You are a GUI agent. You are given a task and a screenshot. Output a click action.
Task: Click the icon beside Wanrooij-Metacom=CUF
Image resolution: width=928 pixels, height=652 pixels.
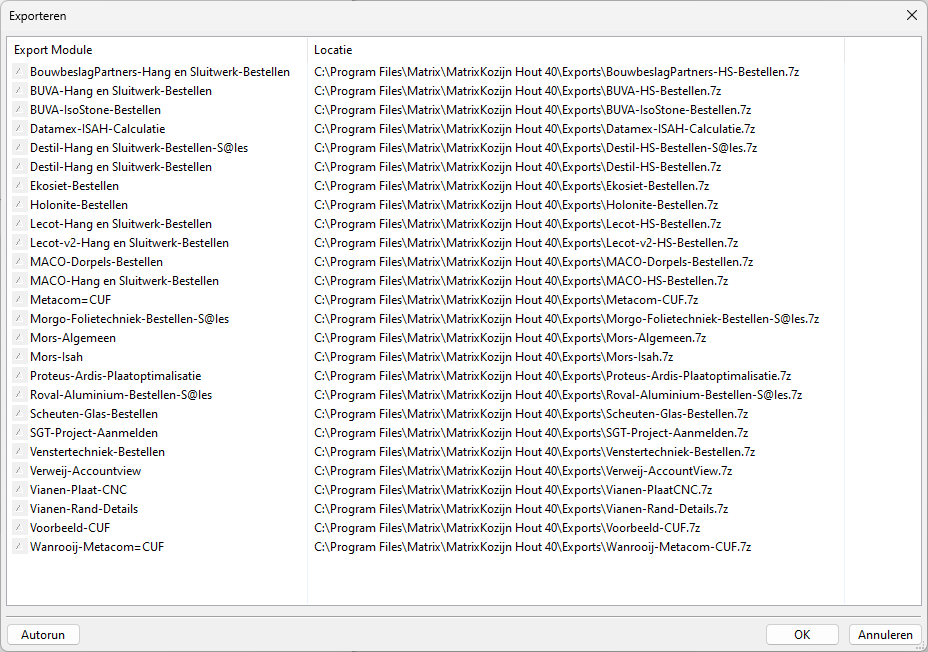click(20, 547)
